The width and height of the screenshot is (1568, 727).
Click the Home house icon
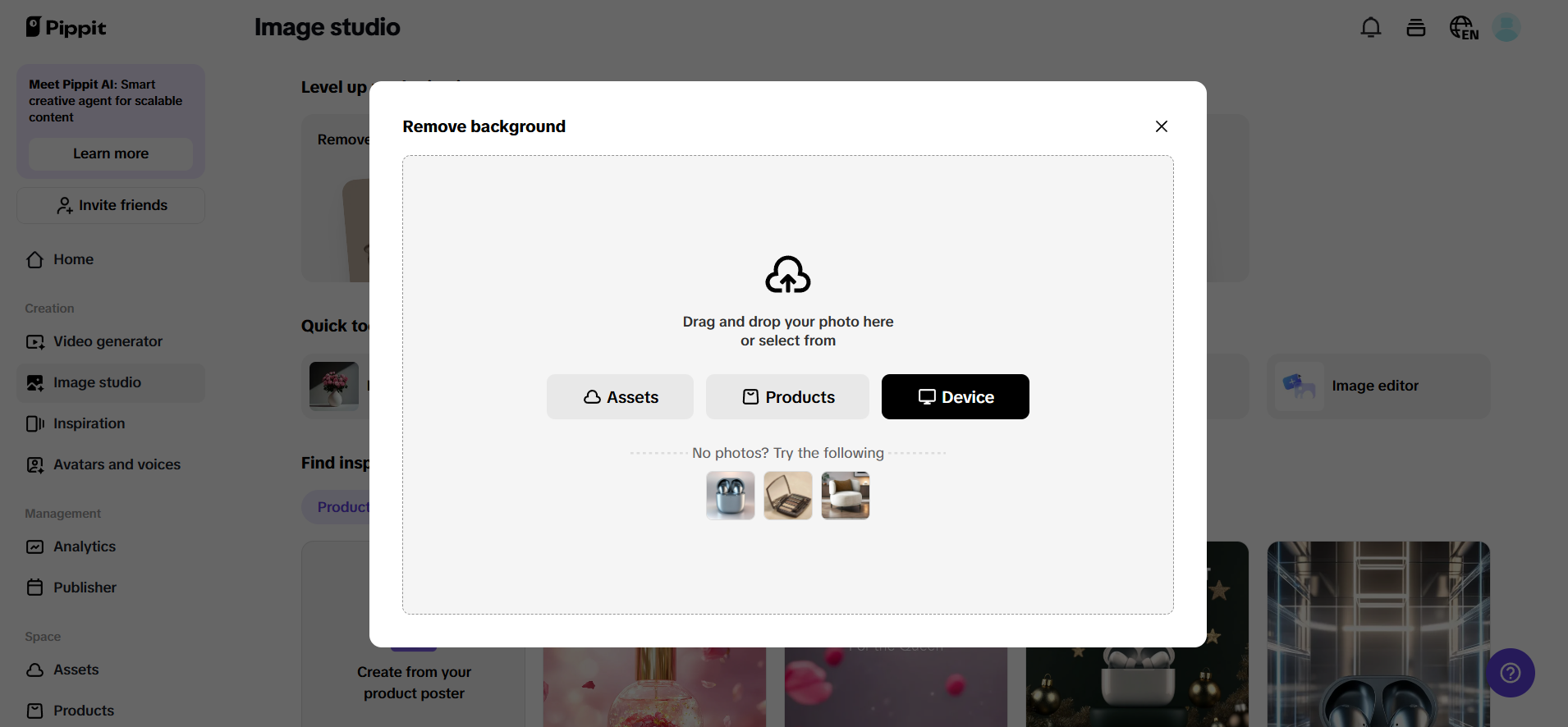34,259
